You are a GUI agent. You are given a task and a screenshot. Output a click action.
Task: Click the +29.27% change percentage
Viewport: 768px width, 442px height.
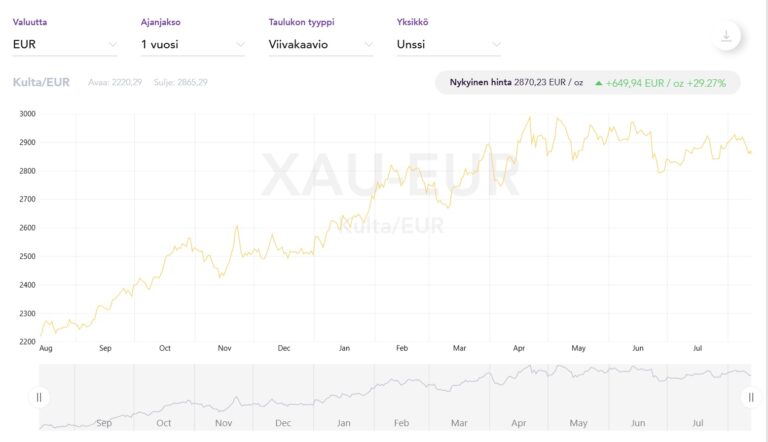pyautogui.click(x=706, y=83)
